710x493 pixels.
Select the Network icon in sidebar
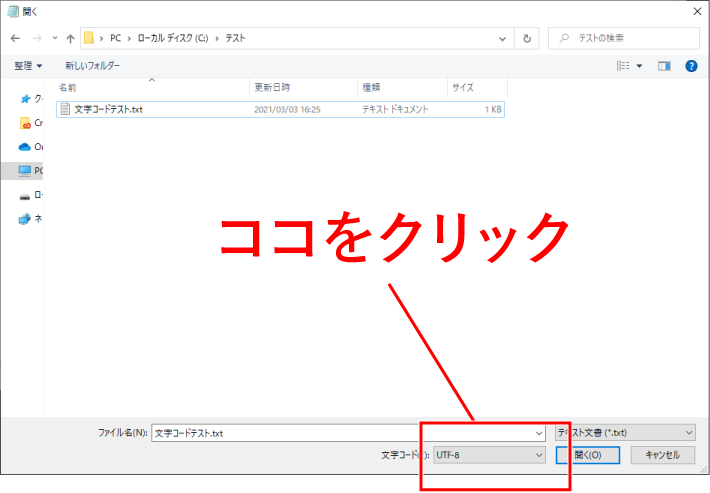[x=25, y=219]
